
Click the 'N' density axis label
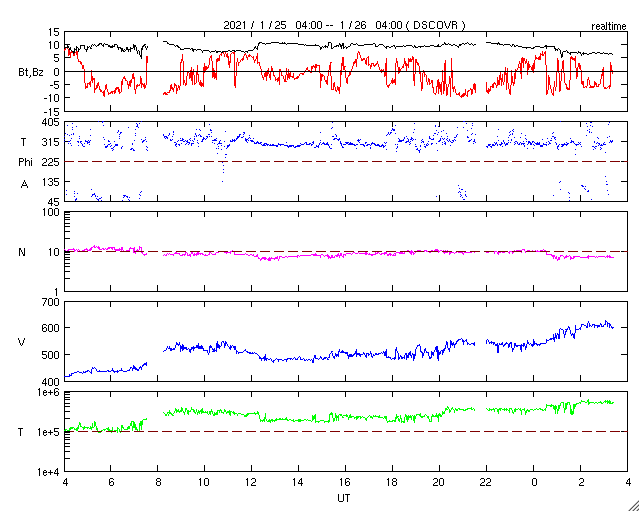pyautogui.click(x=22, y=252)
